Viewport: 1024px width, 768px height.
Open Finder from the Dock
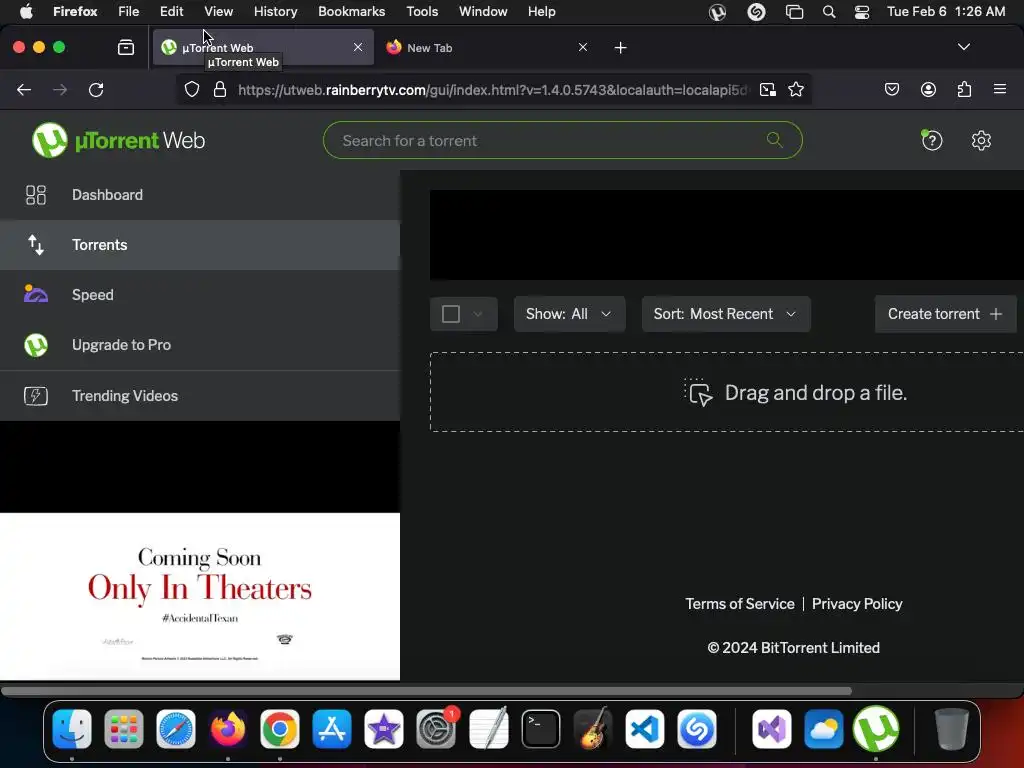click(72, 729)
